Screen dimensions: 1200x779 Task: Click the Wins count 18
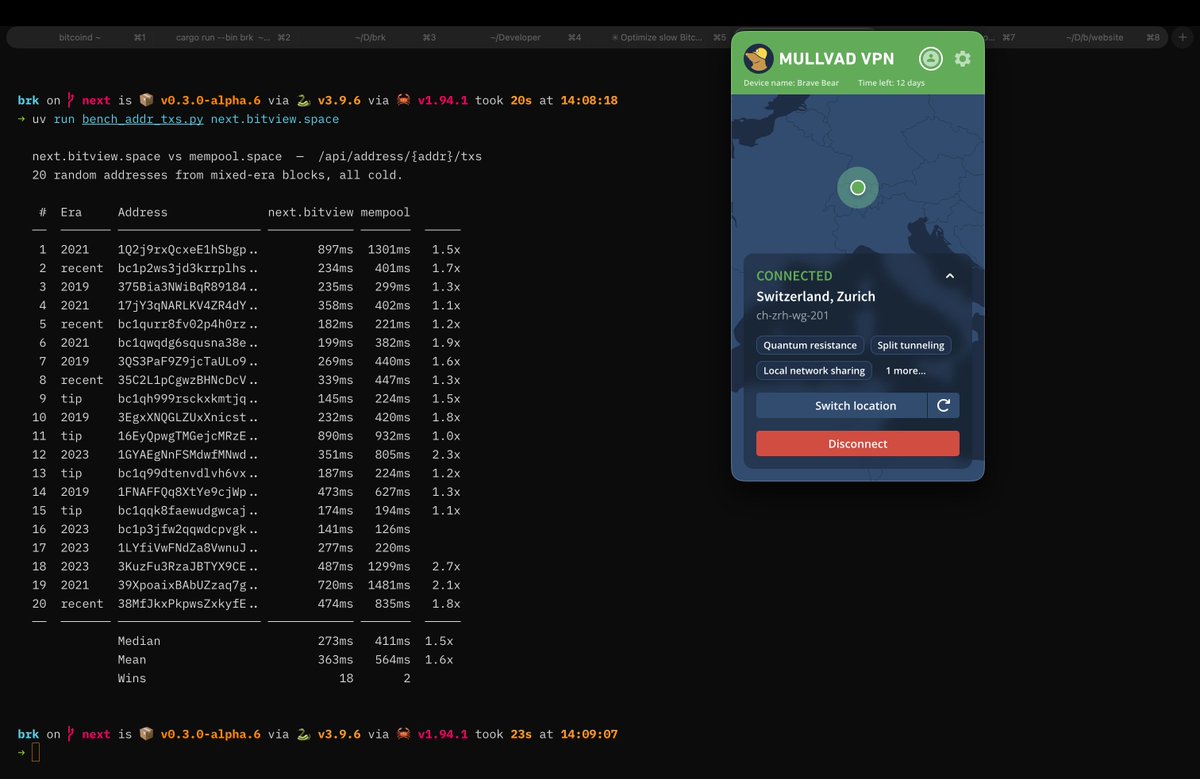(x=346, y=679)
